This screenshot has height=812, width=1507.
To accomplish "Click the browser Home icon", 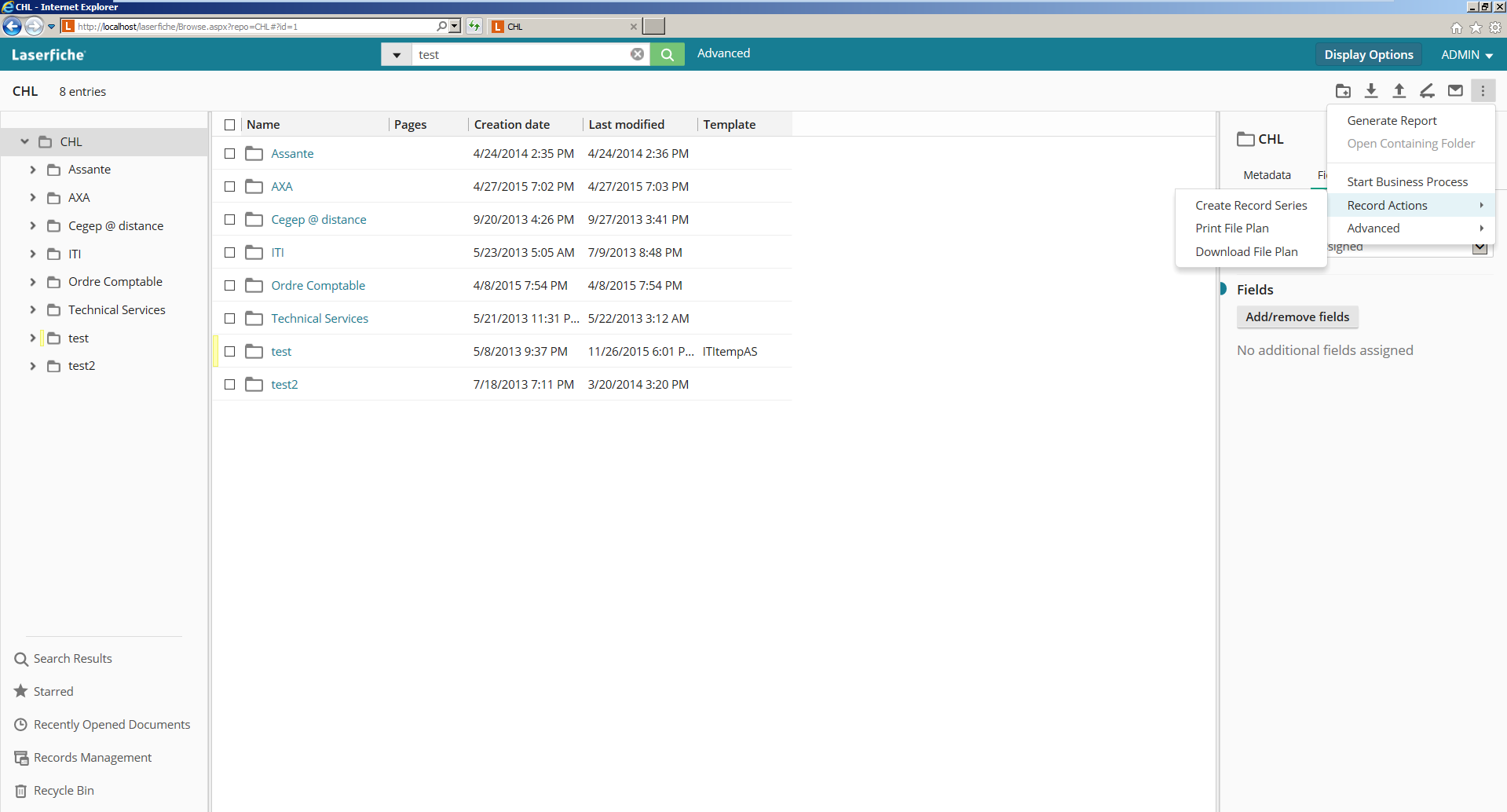I will pos(1457,27).
